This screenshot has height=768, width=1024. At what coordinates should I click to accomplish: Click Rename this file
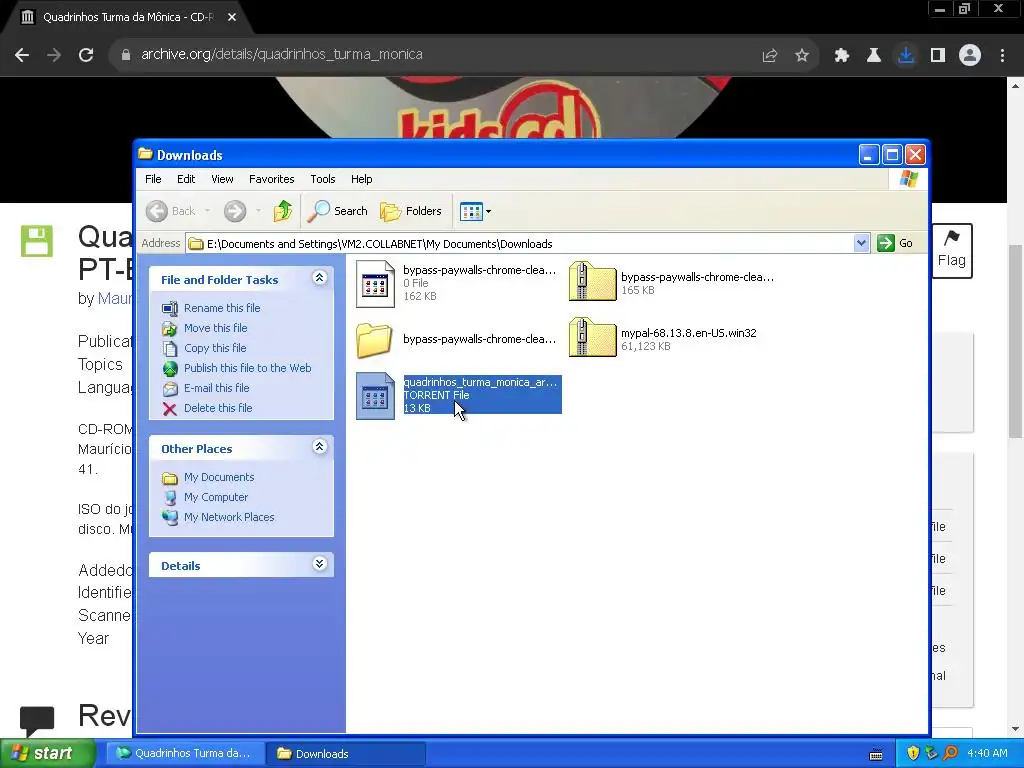(x=222, y=308)
